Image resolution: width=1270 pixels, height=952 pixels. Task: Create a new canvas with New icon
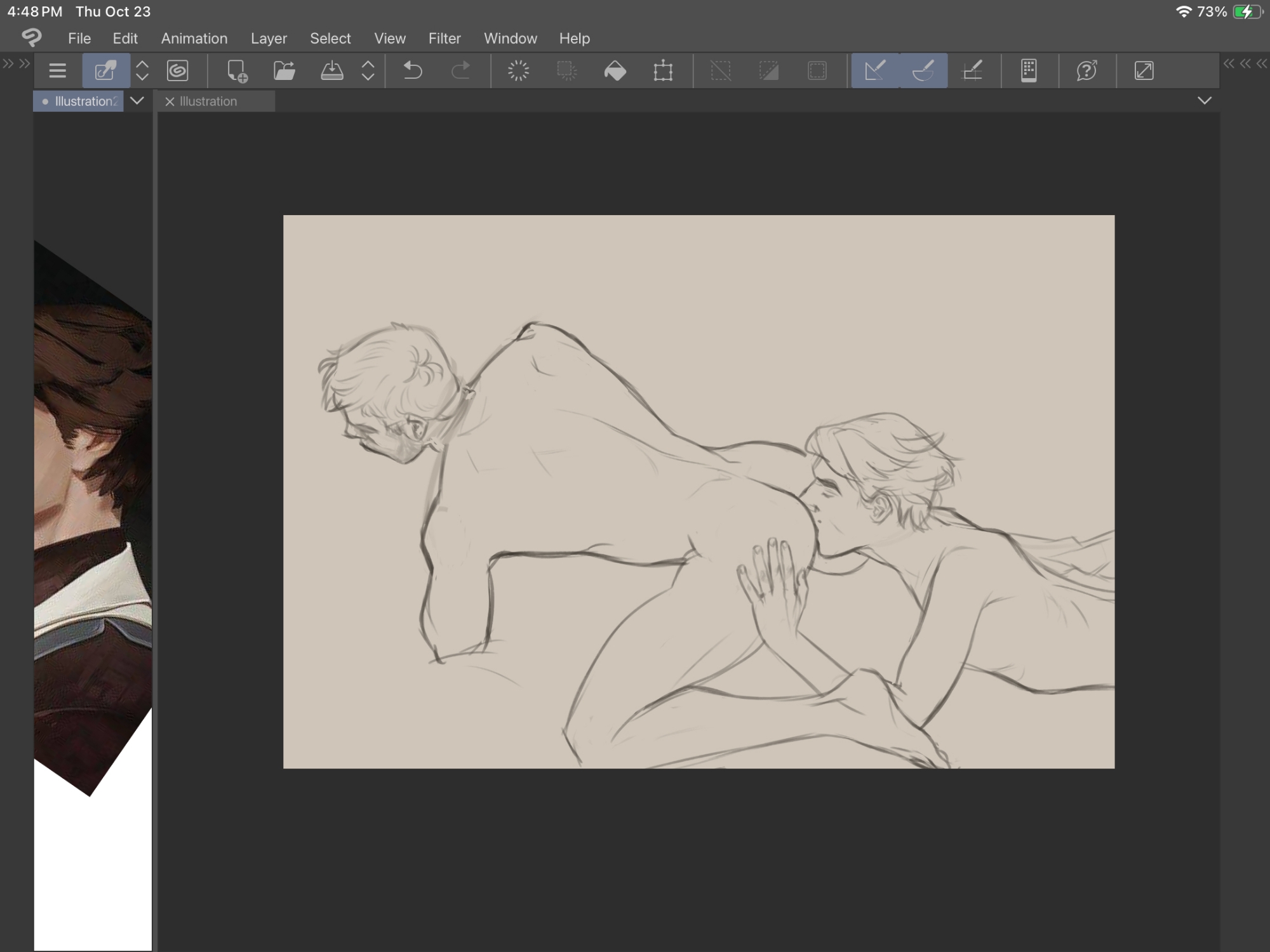[x=237, y=70]
